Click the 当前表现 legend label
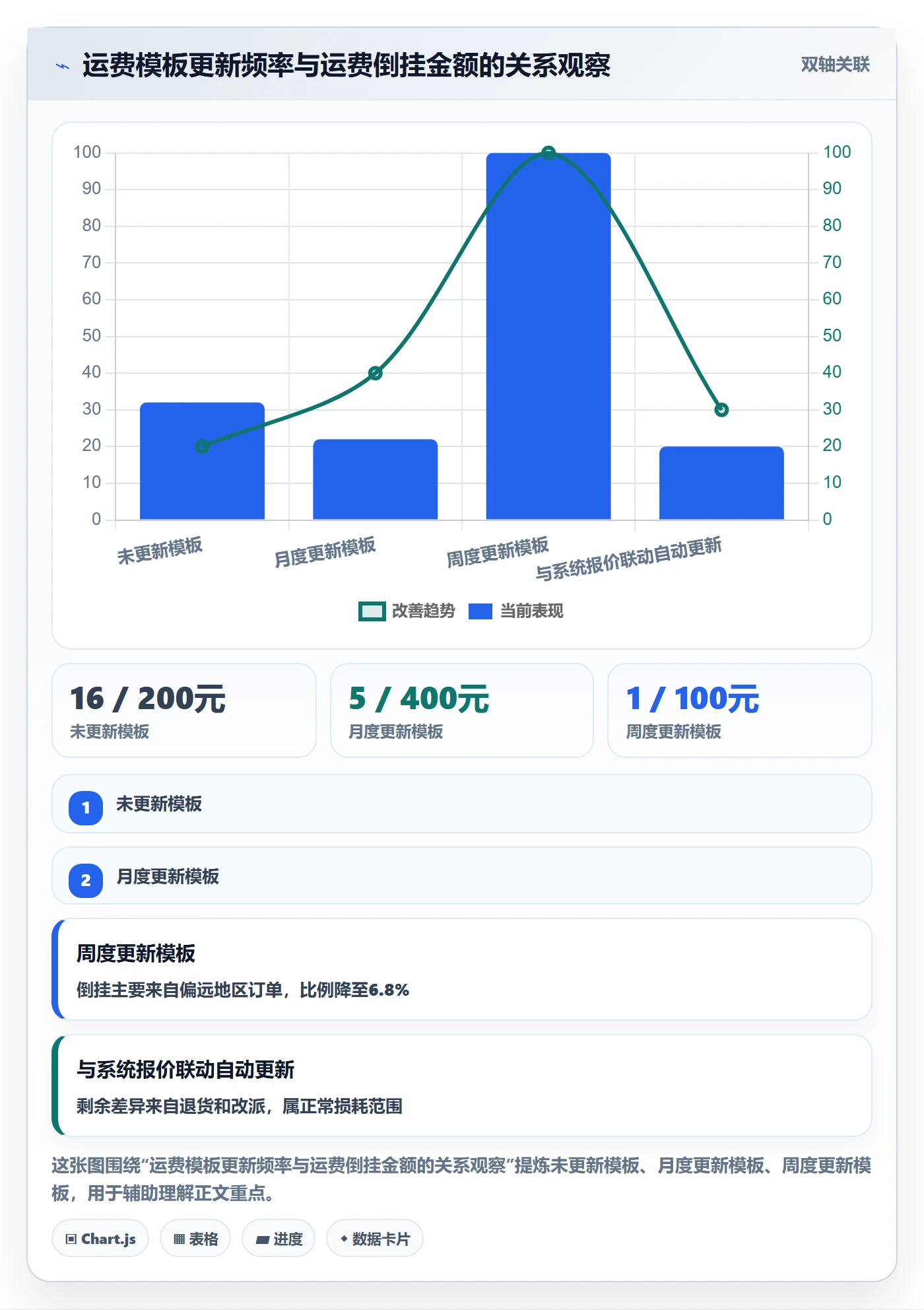This screenshot has height=1310, width=924. pyautogui.click(x=531, y=611)
